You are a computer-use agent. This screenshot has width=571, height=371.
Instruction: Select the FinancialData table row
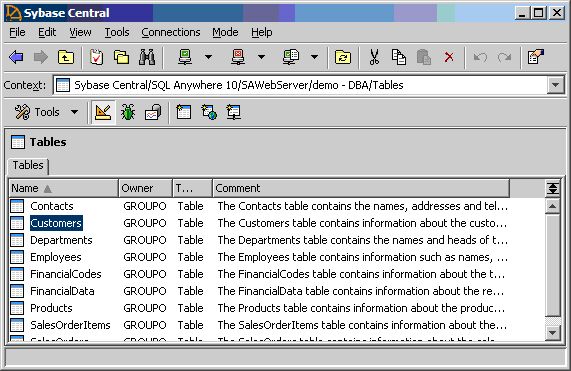[259, 291]
